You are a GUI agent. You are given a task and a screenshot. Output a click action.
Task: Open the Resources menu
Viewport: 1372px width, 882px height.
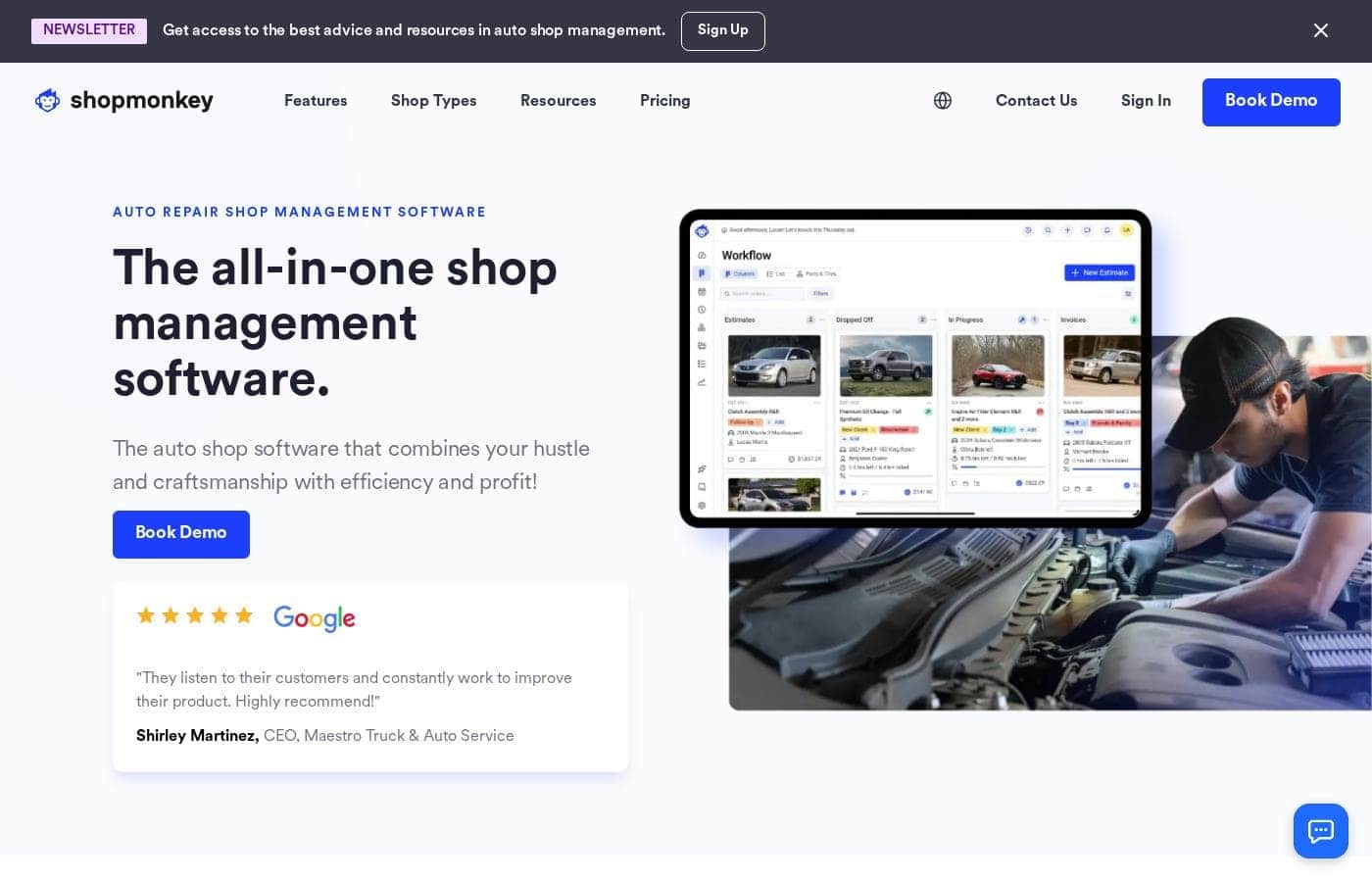click(558, 101)
